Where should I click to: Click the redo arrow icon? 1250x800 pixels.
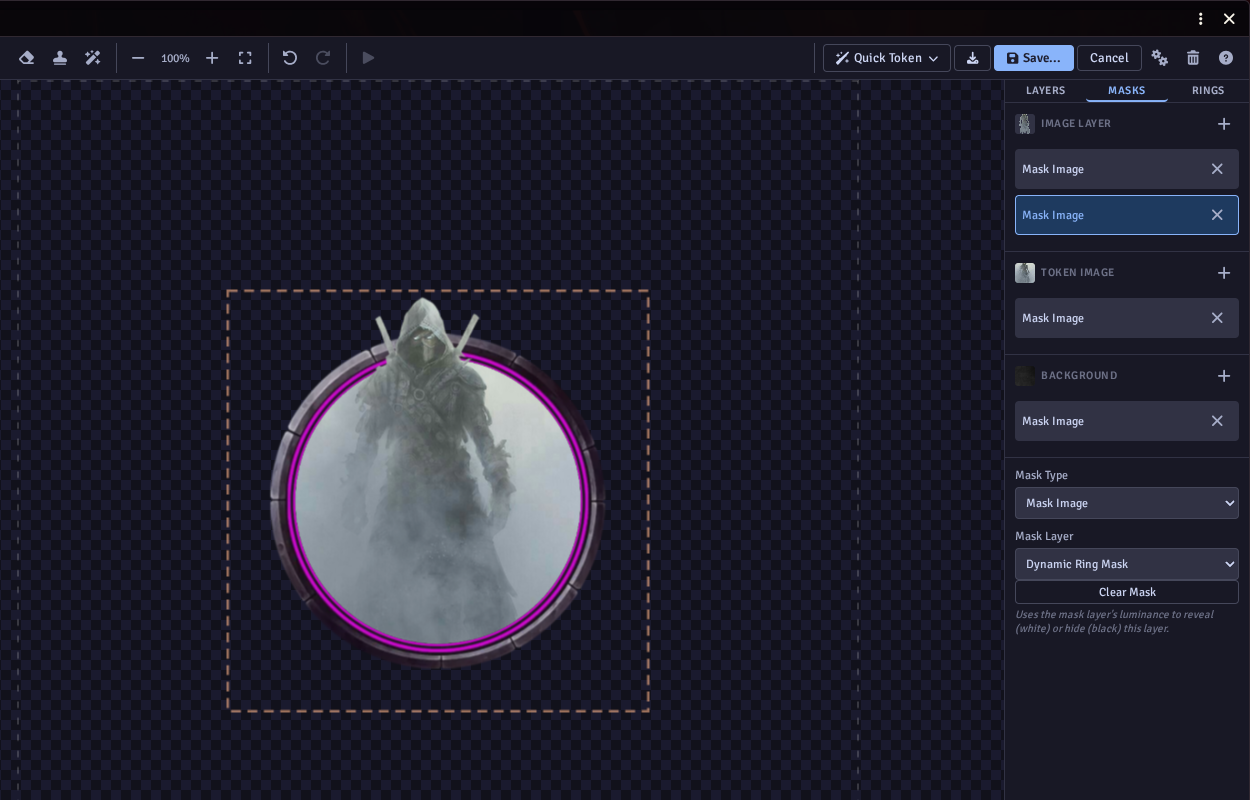(323, 58)
